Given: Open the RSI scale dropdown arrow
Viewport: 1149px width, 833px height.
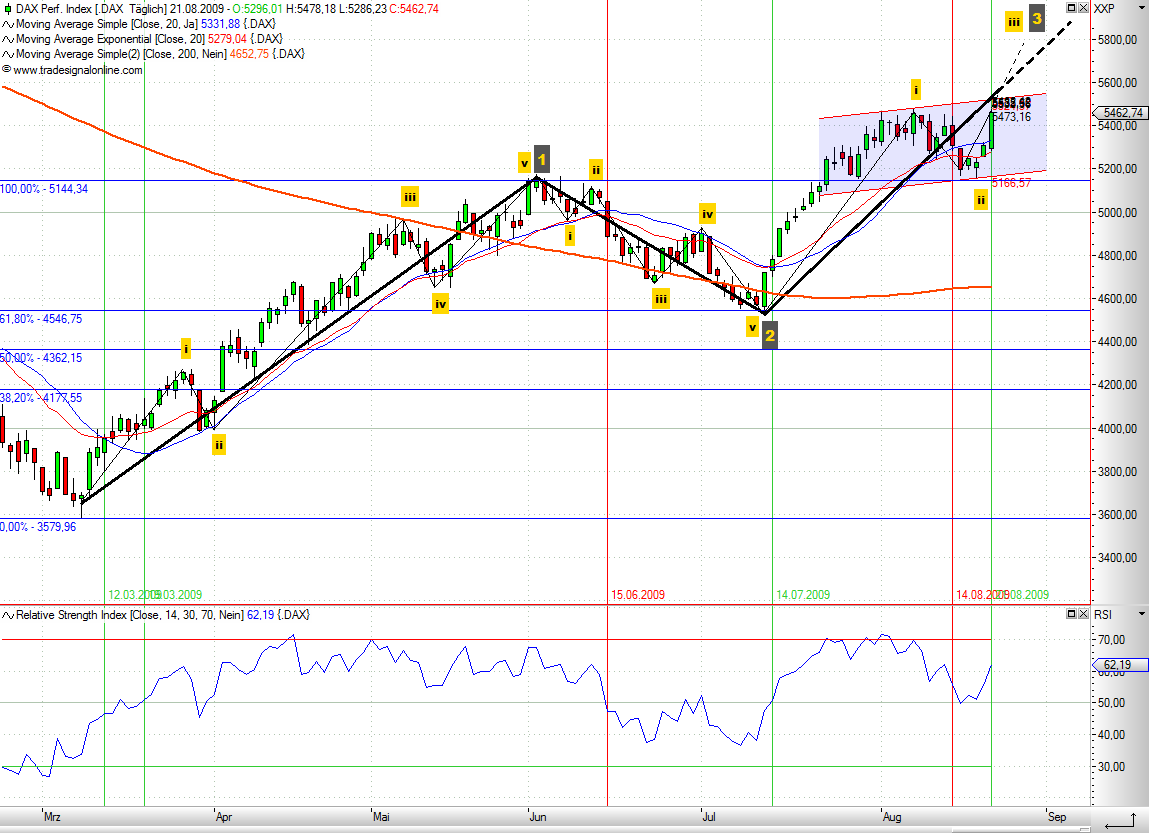Looking at the screenshot, I should coord(1141,614).
